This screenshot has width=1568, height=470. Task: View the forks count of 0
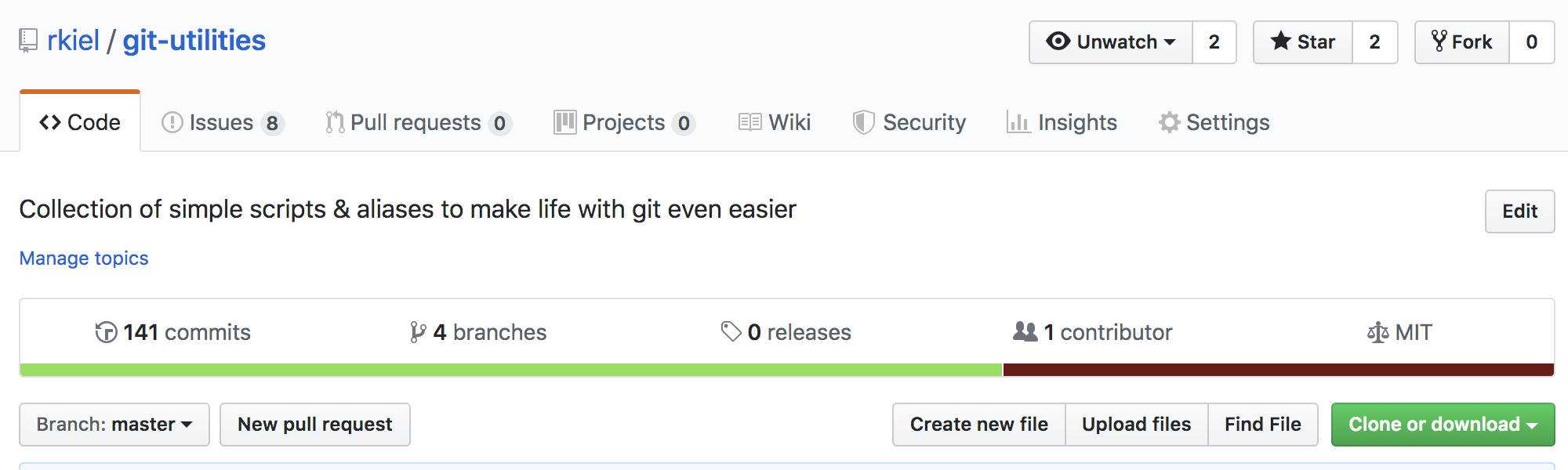[1532, 42]
